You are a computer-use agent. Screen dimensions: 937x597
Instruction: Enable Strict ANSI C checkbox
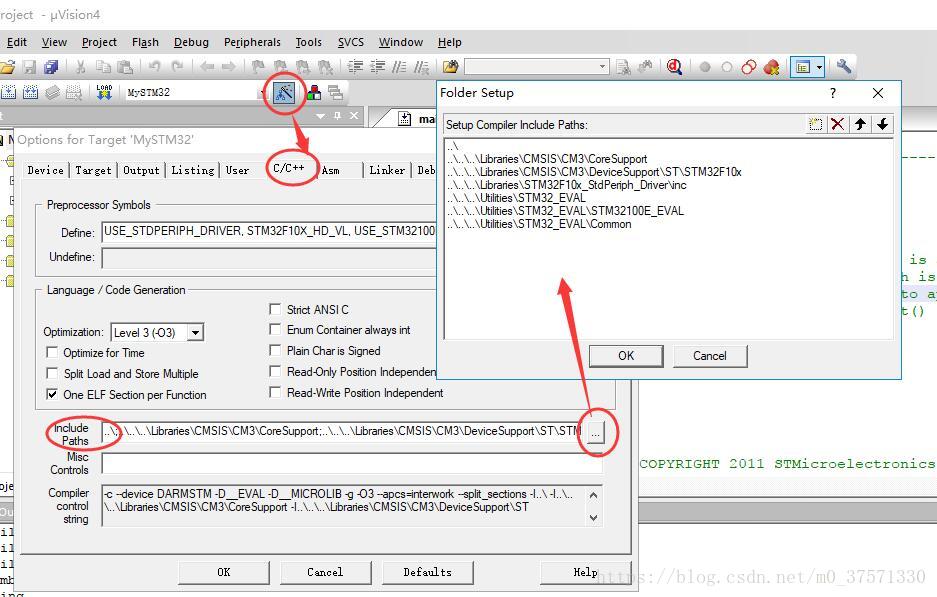[275, 309]
